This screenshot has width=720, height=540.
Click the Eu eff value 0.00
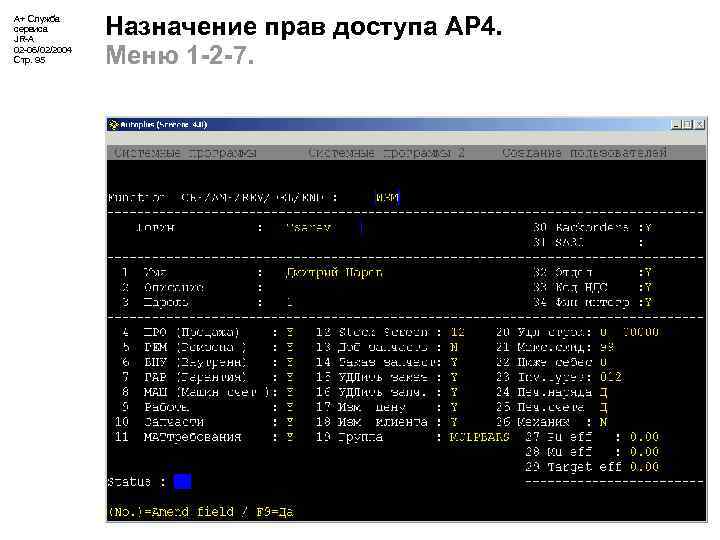pos(644,437)
